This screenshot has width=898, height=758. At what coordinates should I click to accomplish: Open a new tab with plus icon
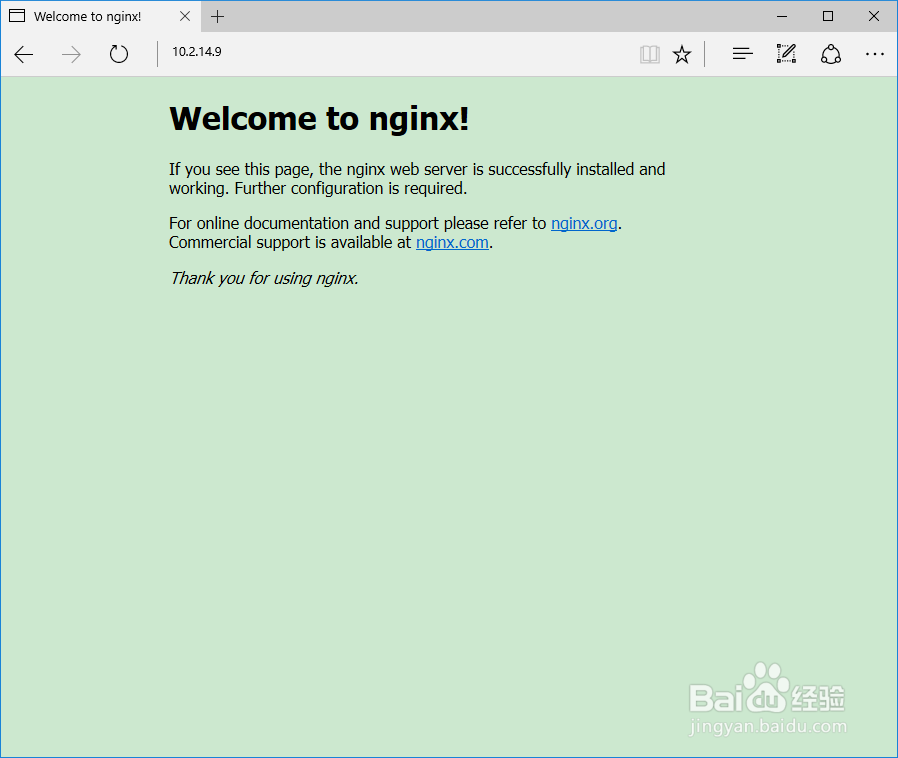[218, 17]
